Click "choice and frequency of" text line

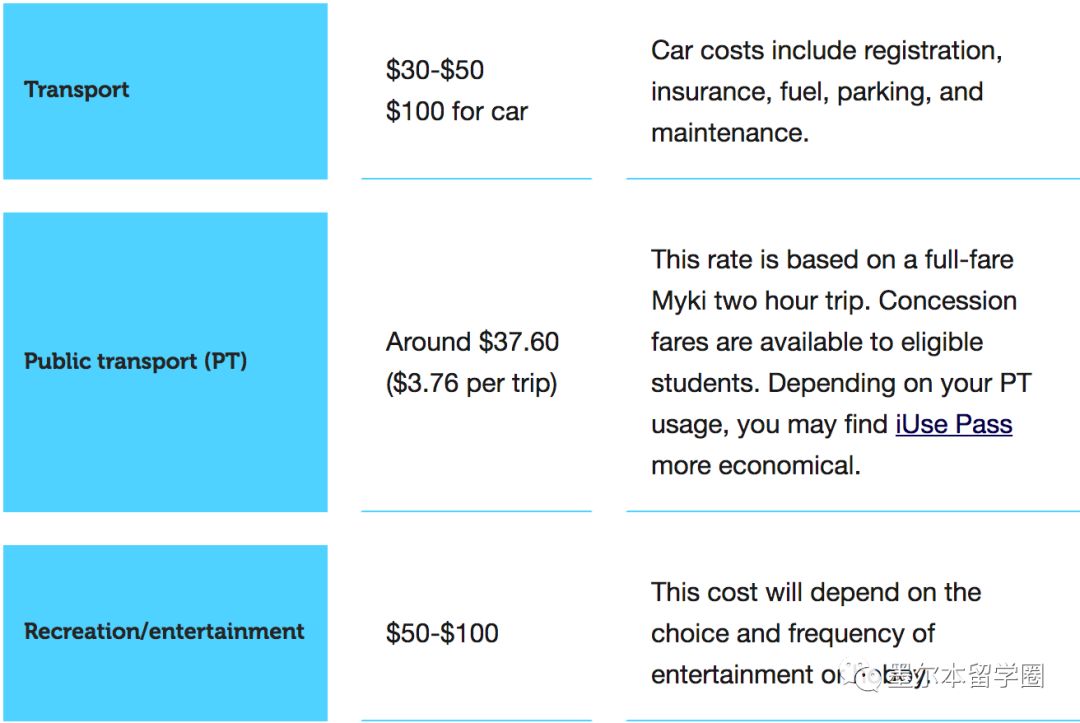pyautogui.click(x=793, y=633)
